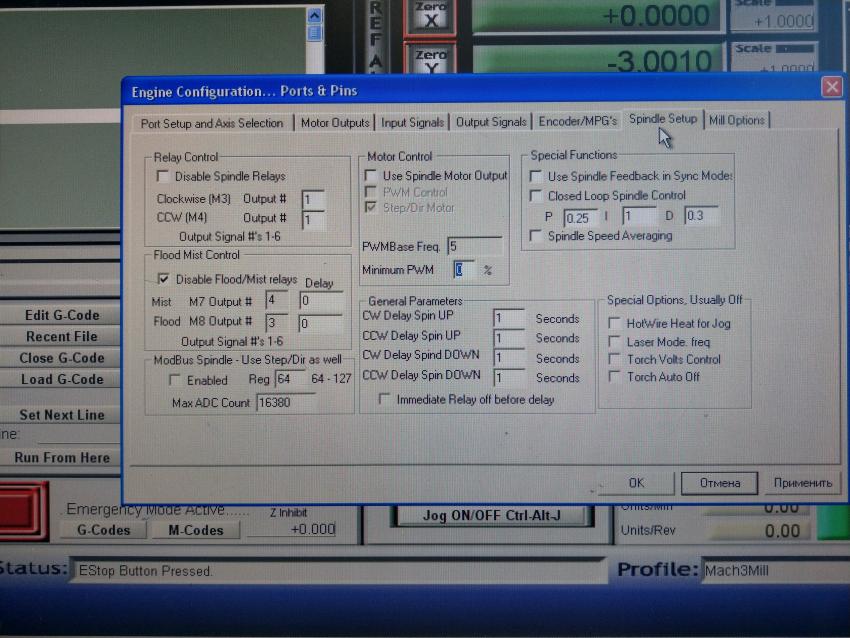
Task: Enable Torch Auto Off option
Action: tap(615, 377)
